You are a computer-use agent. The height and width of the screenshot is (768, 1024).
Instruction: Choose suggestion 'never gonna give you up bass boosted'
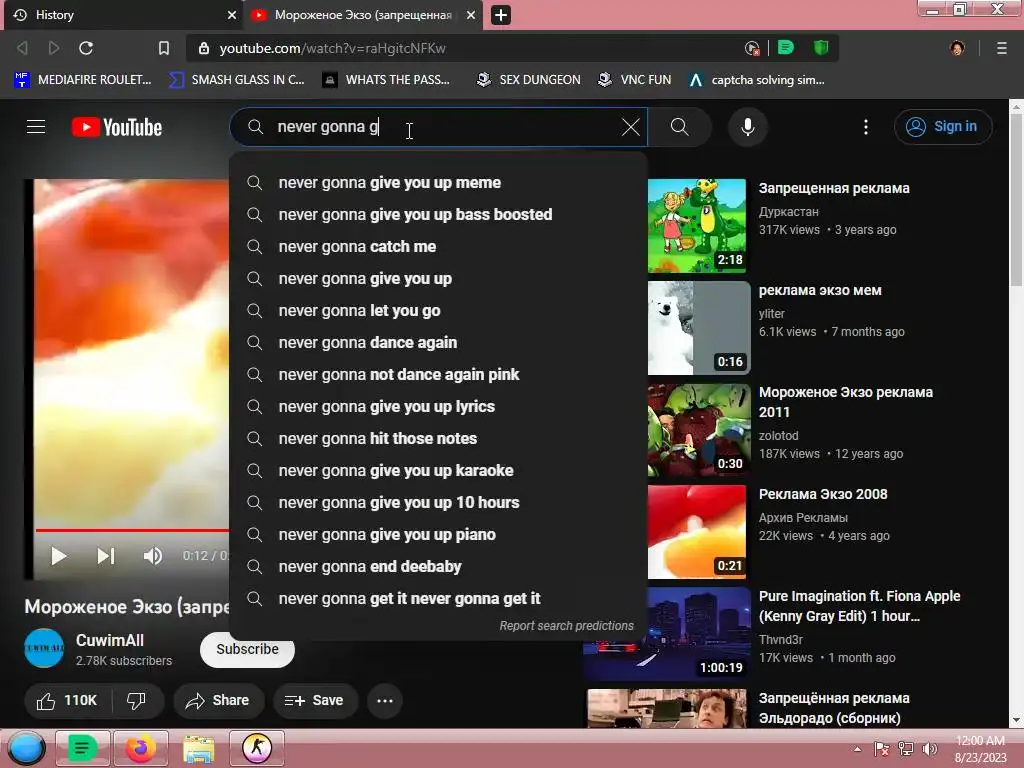pos(438,215)
